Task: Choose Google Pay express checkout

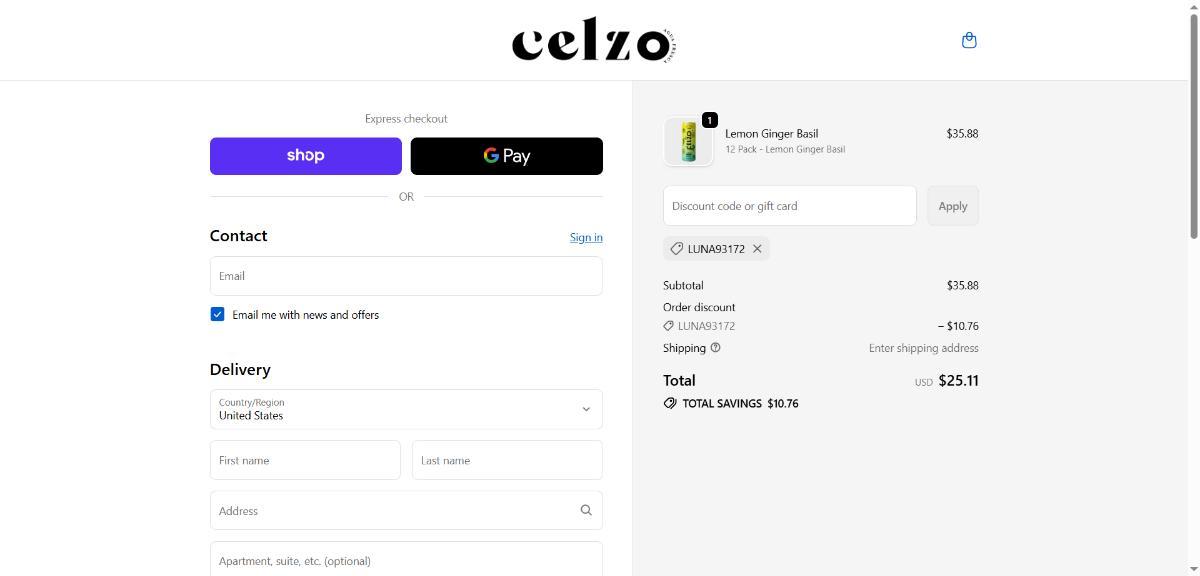Action: tap(506, 156)
